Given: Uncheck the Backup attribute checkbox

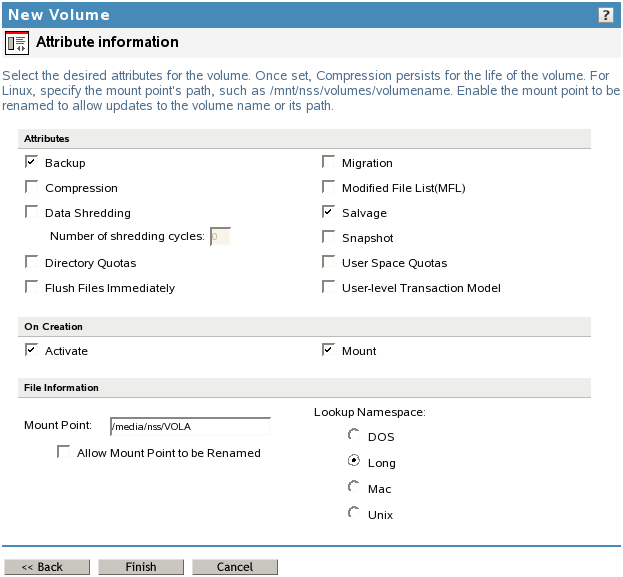Looking at the screenshot, I should tap(32, 162).
